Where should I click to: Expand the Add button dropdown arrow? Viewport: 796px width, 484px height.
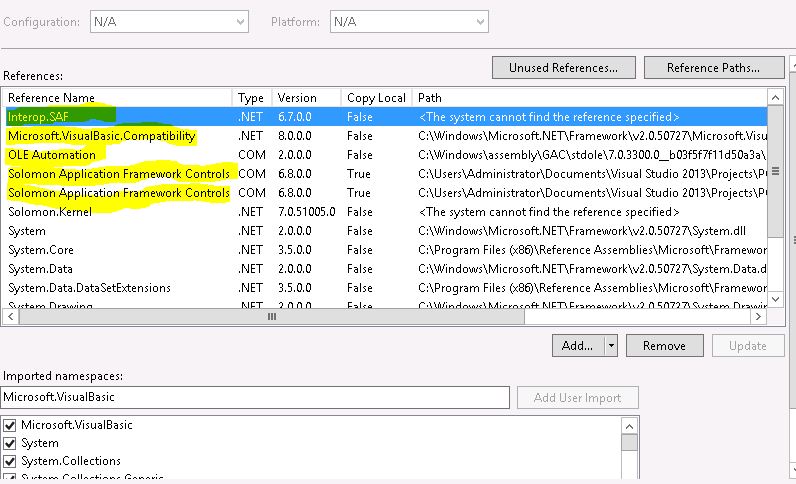[x=611, y=346]
